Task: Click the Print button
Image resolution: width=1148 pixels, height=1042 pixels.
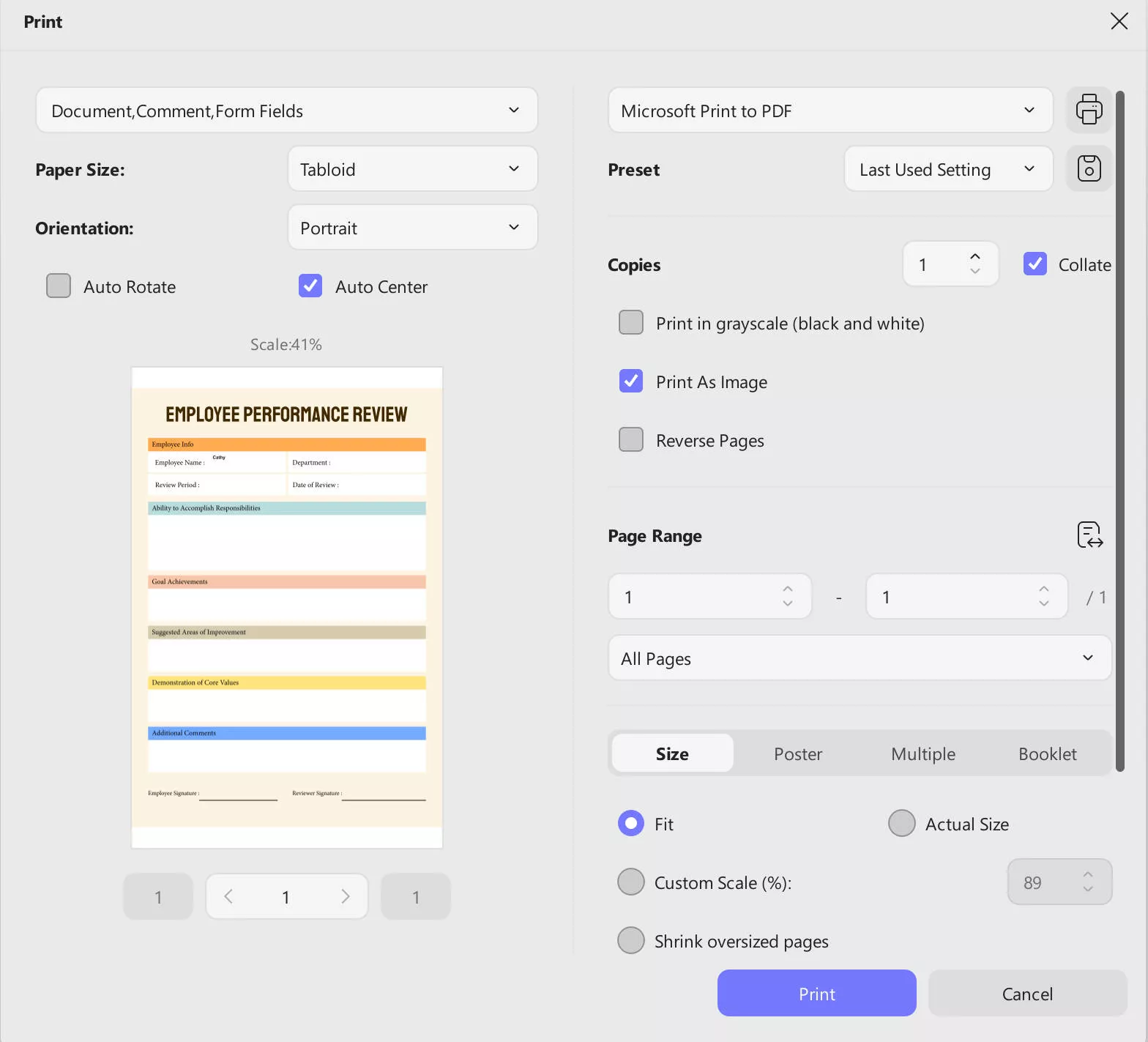Action: coord(817,993)
